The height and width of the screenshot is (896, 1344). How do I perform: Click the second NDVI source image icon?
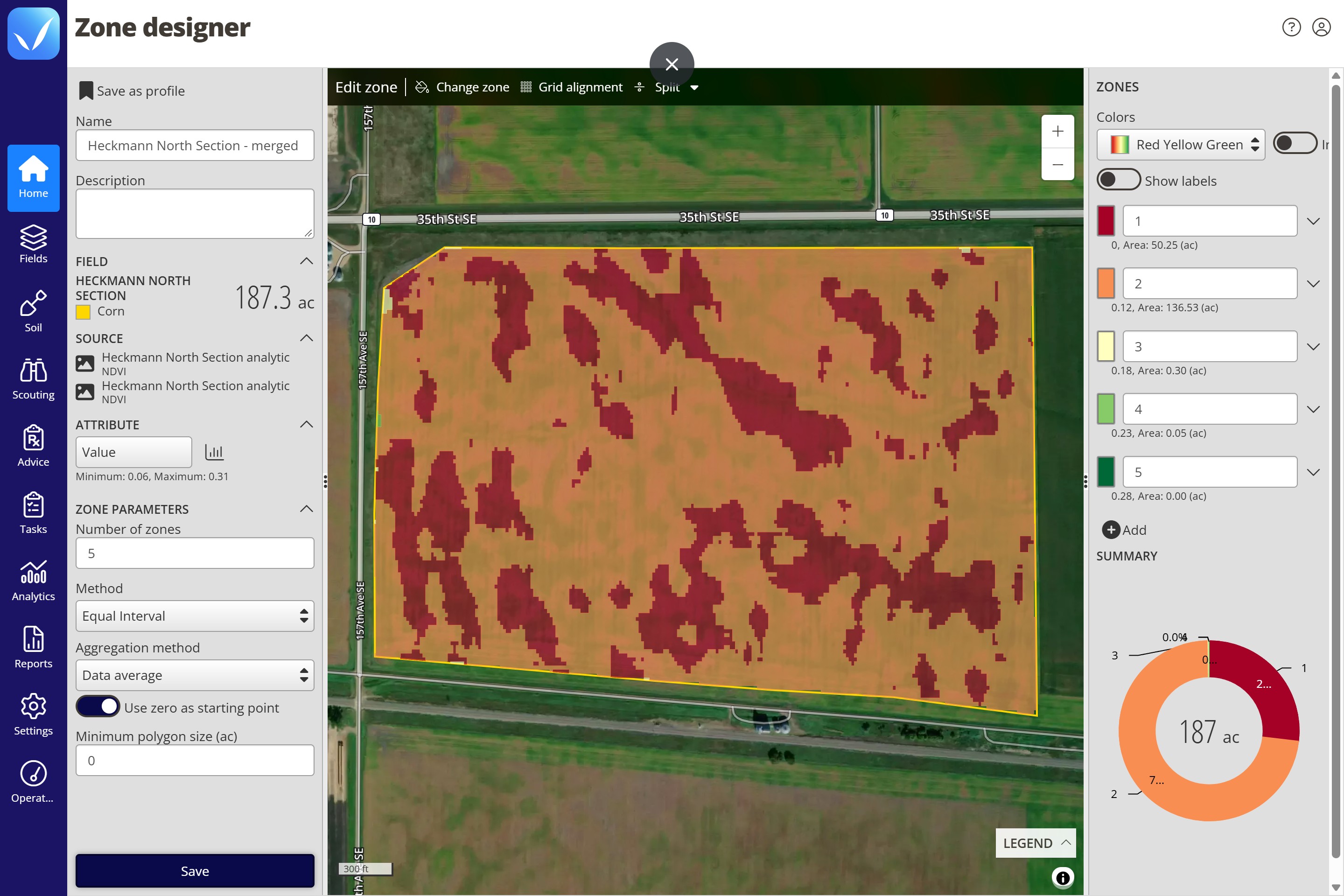[85, 392]
